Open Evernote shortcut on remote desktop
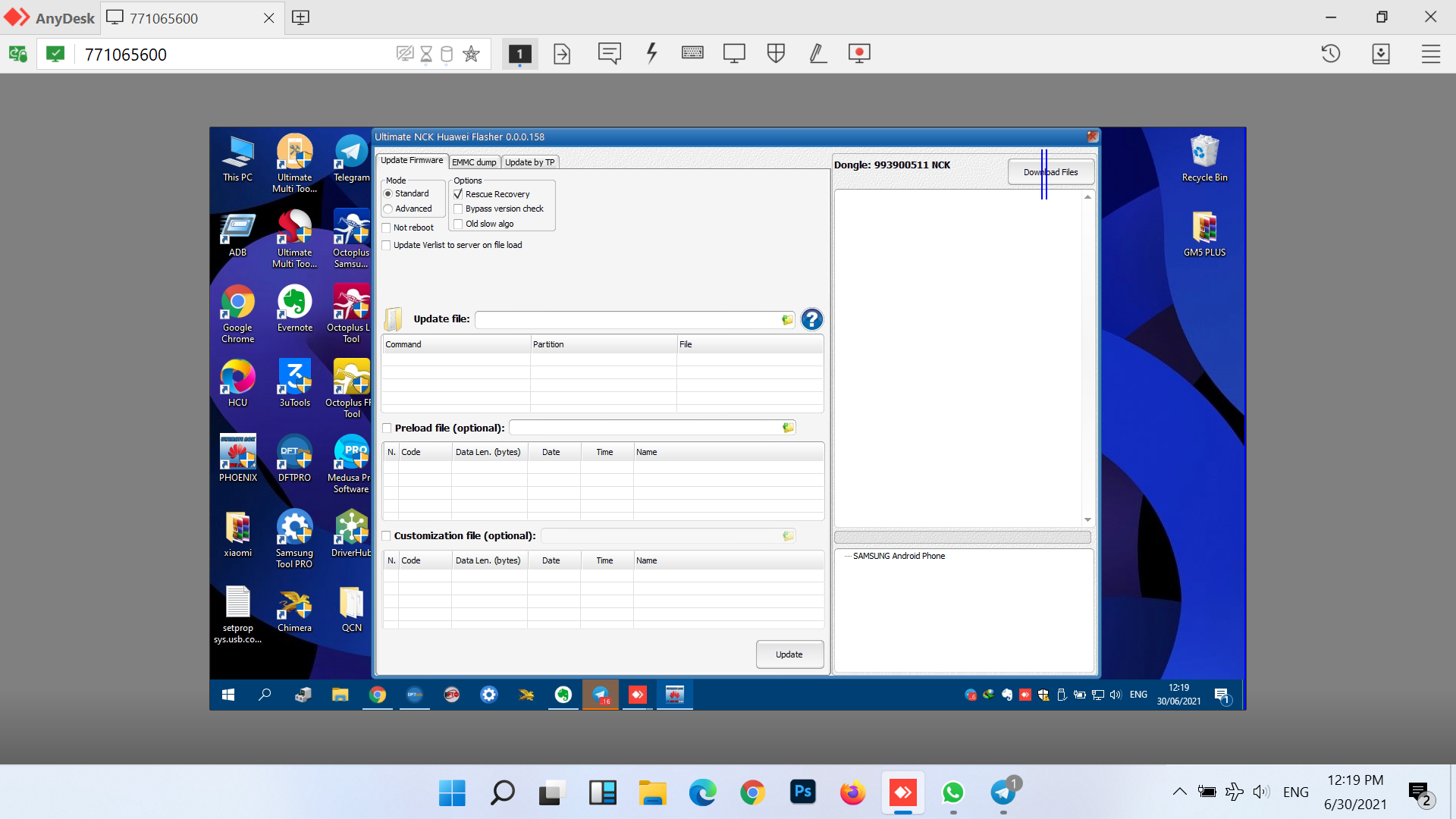Image resolution: width=1456 pixels, height=819 pixels. pos(294,309)
